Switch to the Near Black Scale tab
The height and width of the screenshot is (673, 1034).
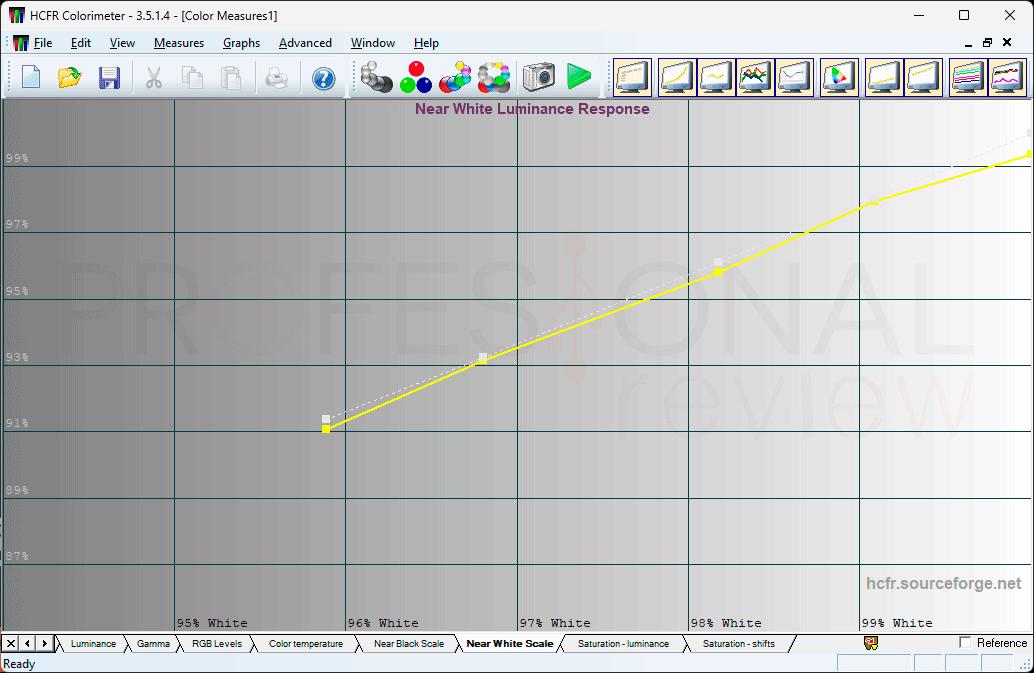point(409,644)
